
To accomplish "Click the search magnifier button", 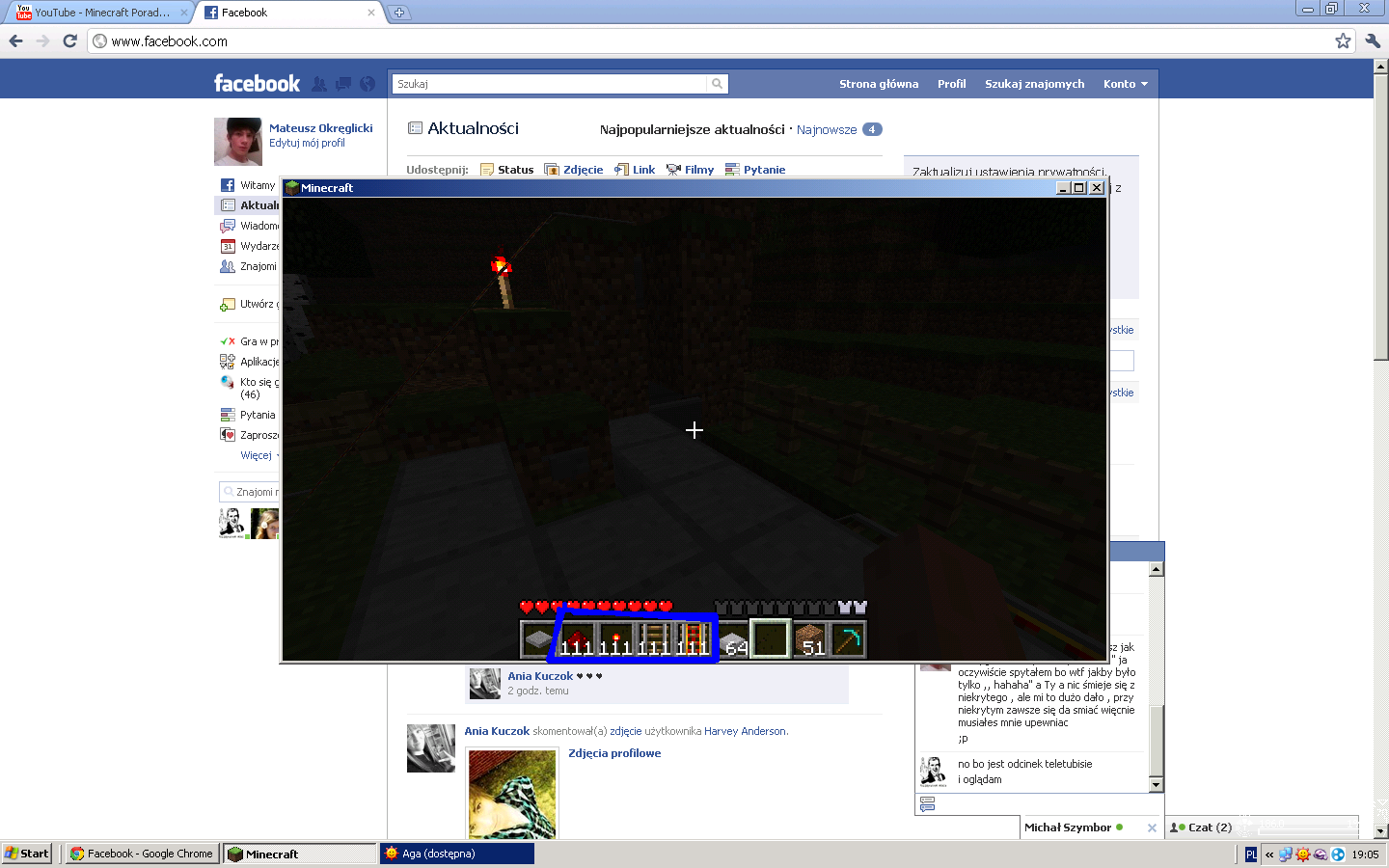I will tap(717, 84).
